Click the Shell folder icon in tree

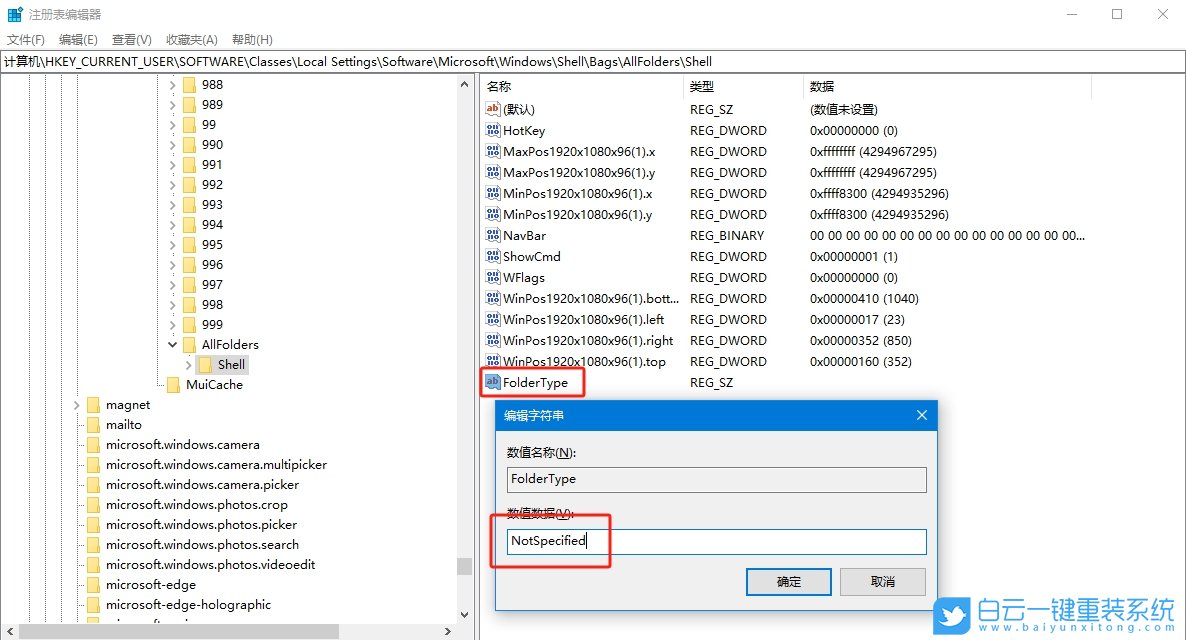tap(208, 364)
